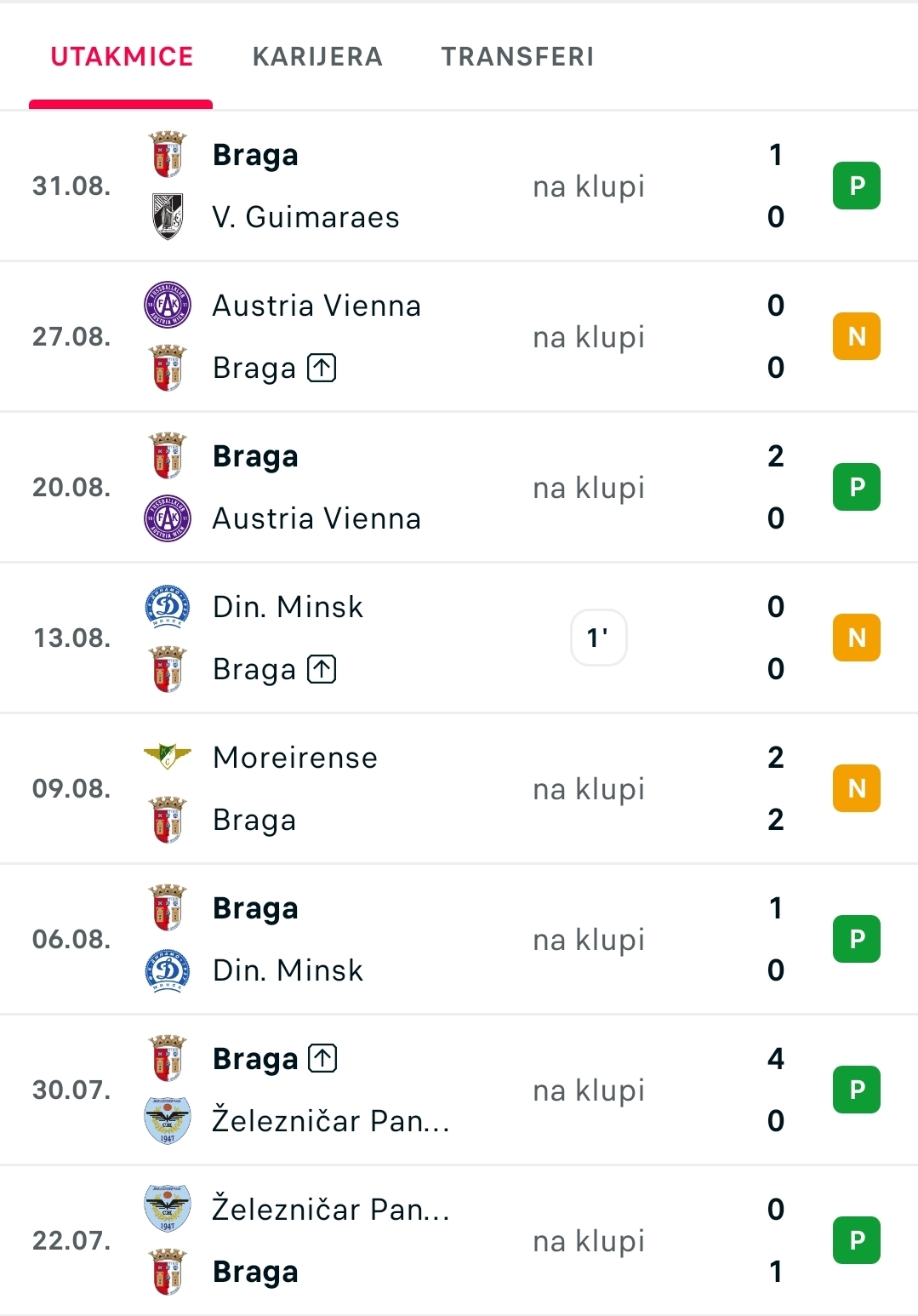This screenshot has width=918, height=1316.
Task: Click the Moreirense club crest
Action: 168,757
